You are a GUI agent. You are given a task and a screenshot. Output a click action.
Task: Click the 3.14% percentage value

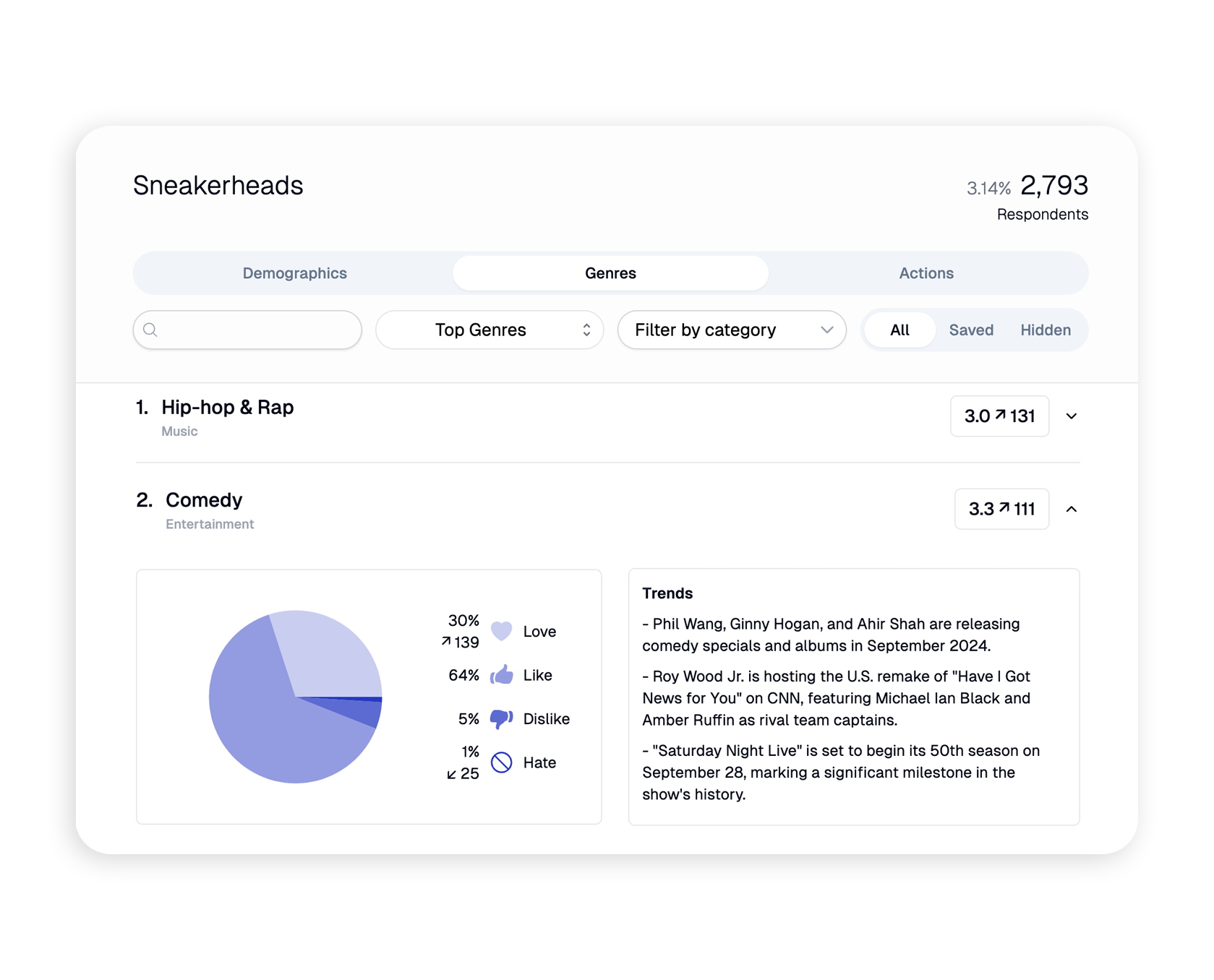[x=988, y=189]
